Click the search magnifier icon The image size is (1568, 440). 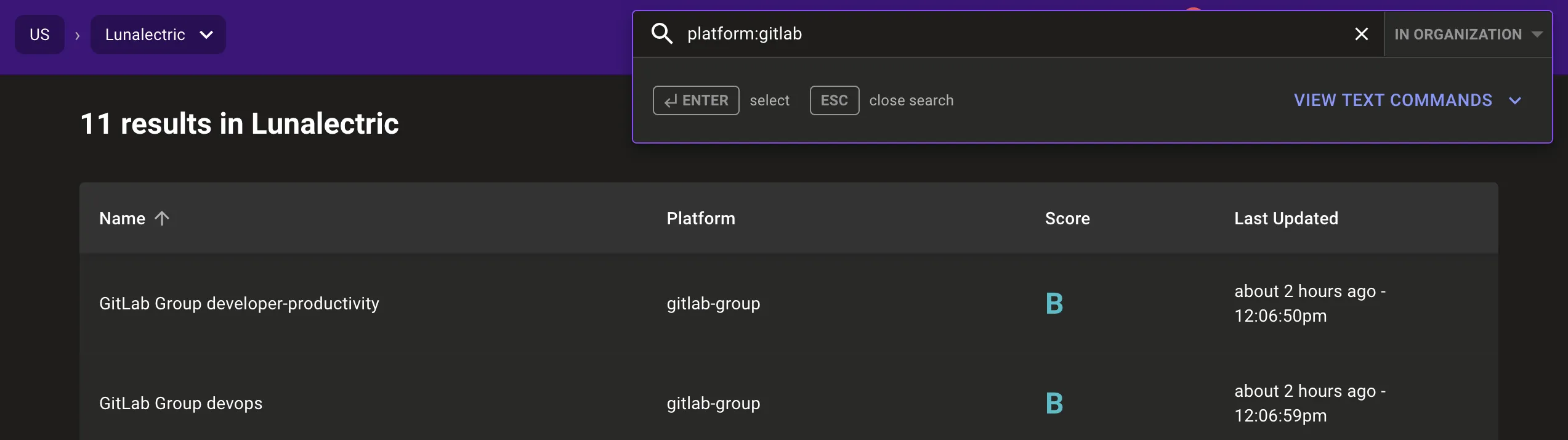(663, 34)
